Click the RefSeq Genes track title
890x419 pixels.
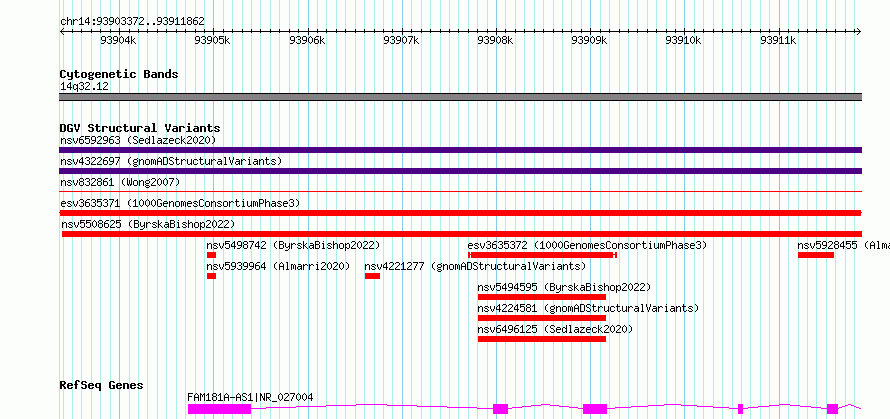(x=101, y=386)
